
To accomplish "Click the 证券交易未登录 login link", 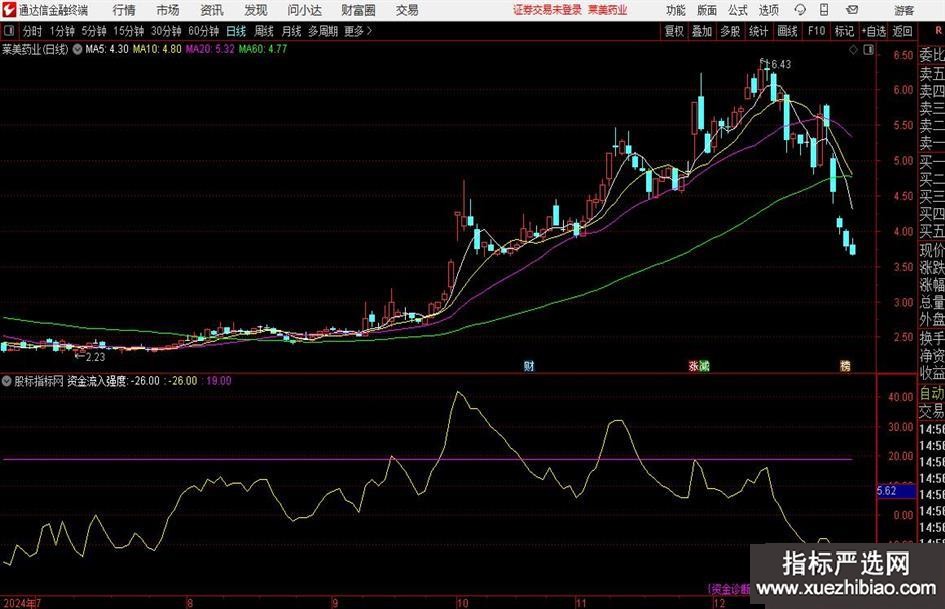I will pos(547,10).
